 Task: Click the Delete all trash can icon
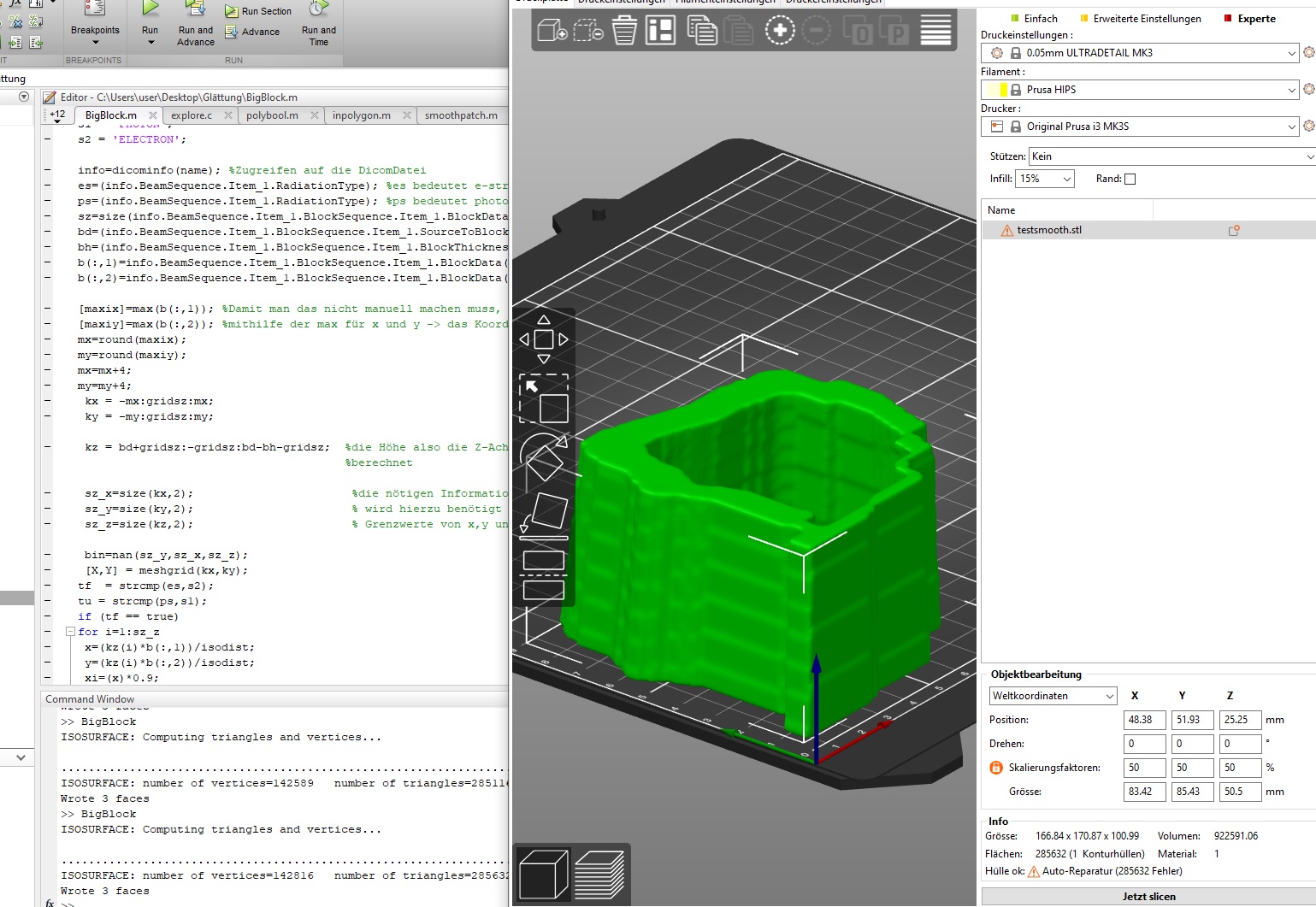click(x=624, y=32)
